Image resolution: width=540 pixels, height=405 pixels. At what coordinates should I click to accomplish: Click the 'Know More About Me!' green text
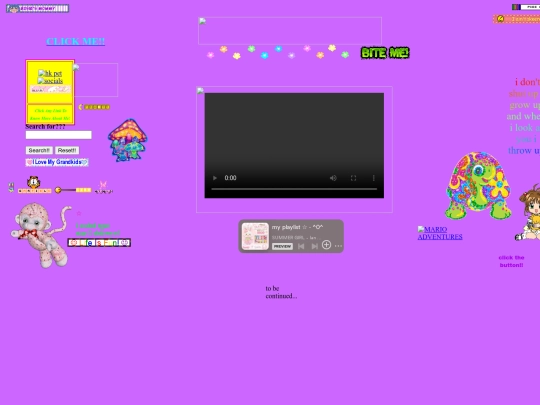pos(50,118)
